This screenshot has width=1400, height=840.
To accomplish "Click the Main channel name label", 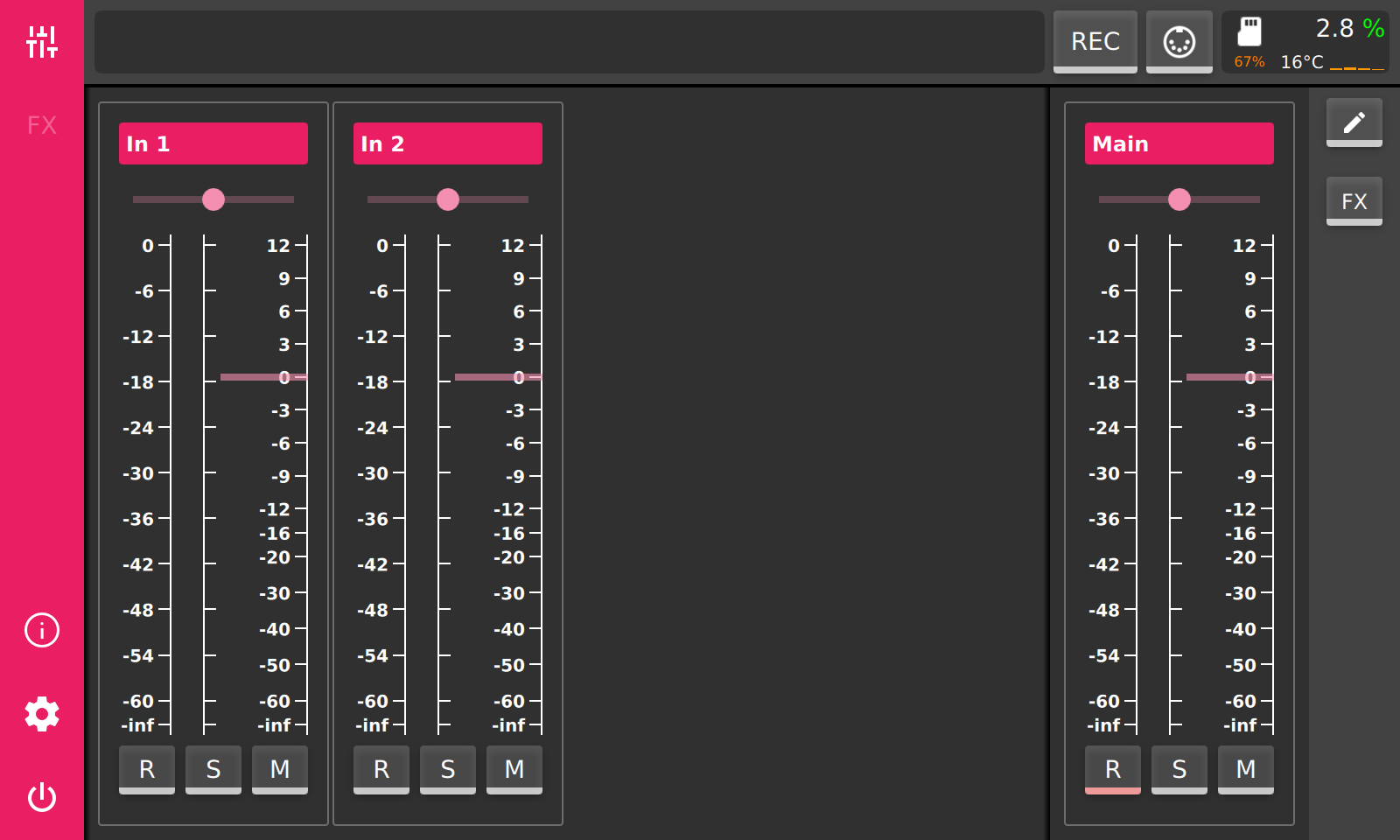I will [x=1179, y=143].
